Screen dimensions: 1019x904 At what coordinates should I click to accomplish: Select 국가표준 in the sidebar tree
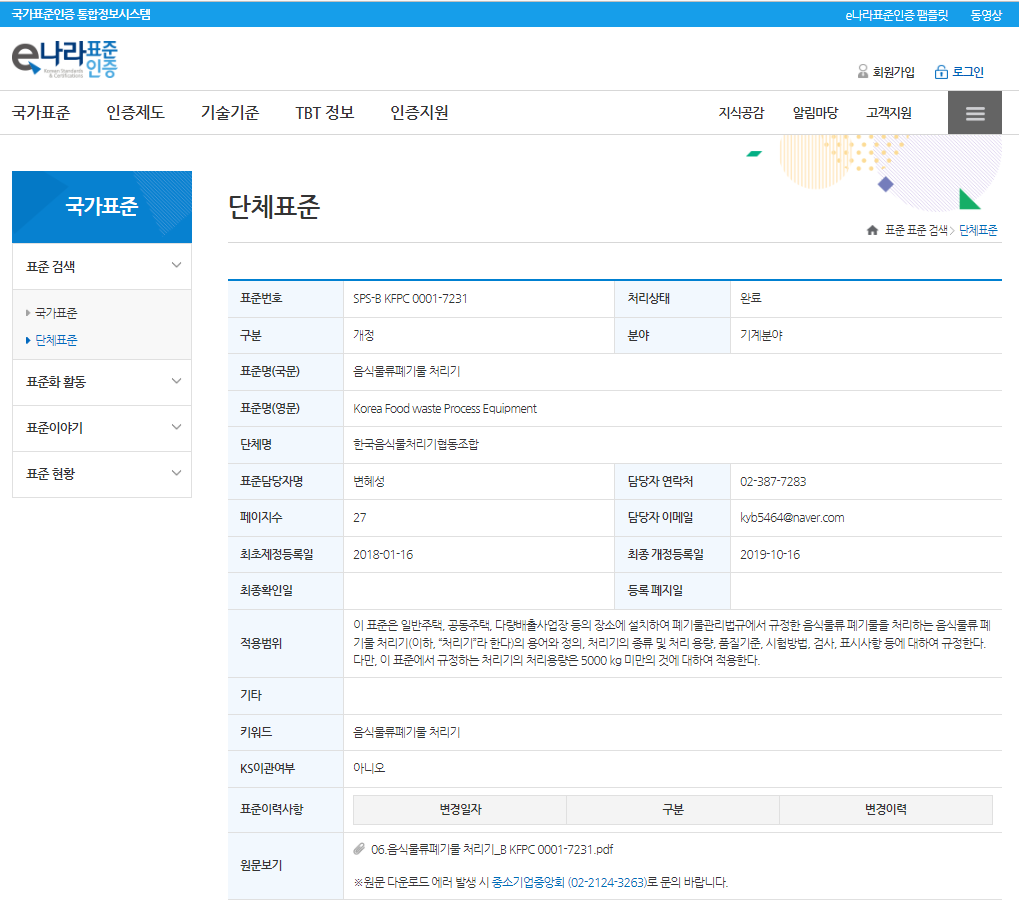pyautogui.click(x=56, y=313)
